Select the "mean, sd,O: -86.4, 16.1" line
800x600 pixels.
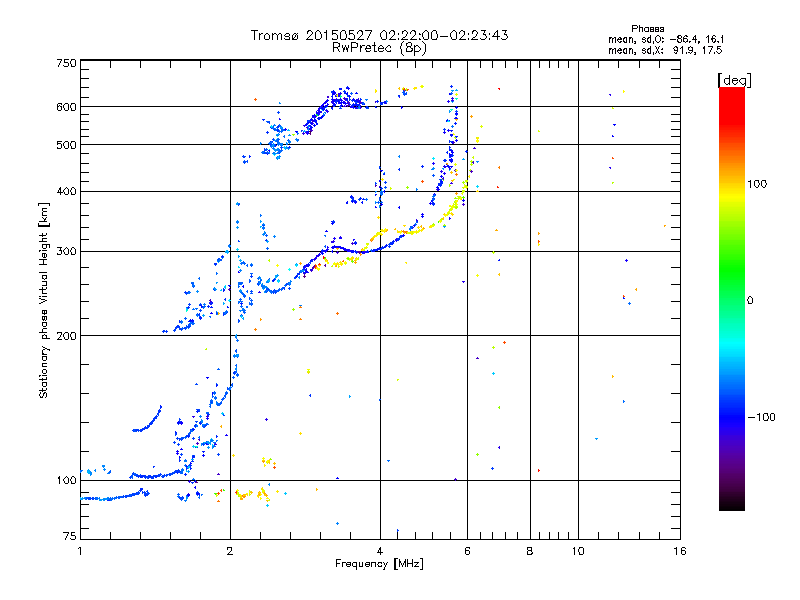(x=666, y=39)
